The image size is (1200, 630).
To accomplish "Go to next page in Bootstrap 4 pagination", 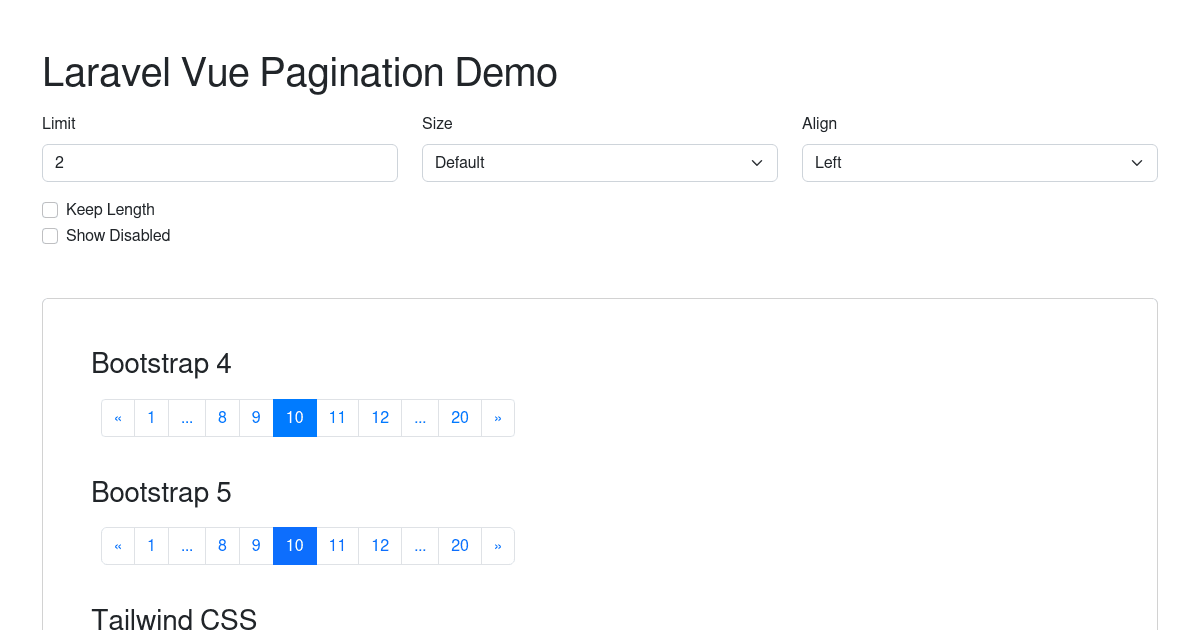I will click(498, 418).
